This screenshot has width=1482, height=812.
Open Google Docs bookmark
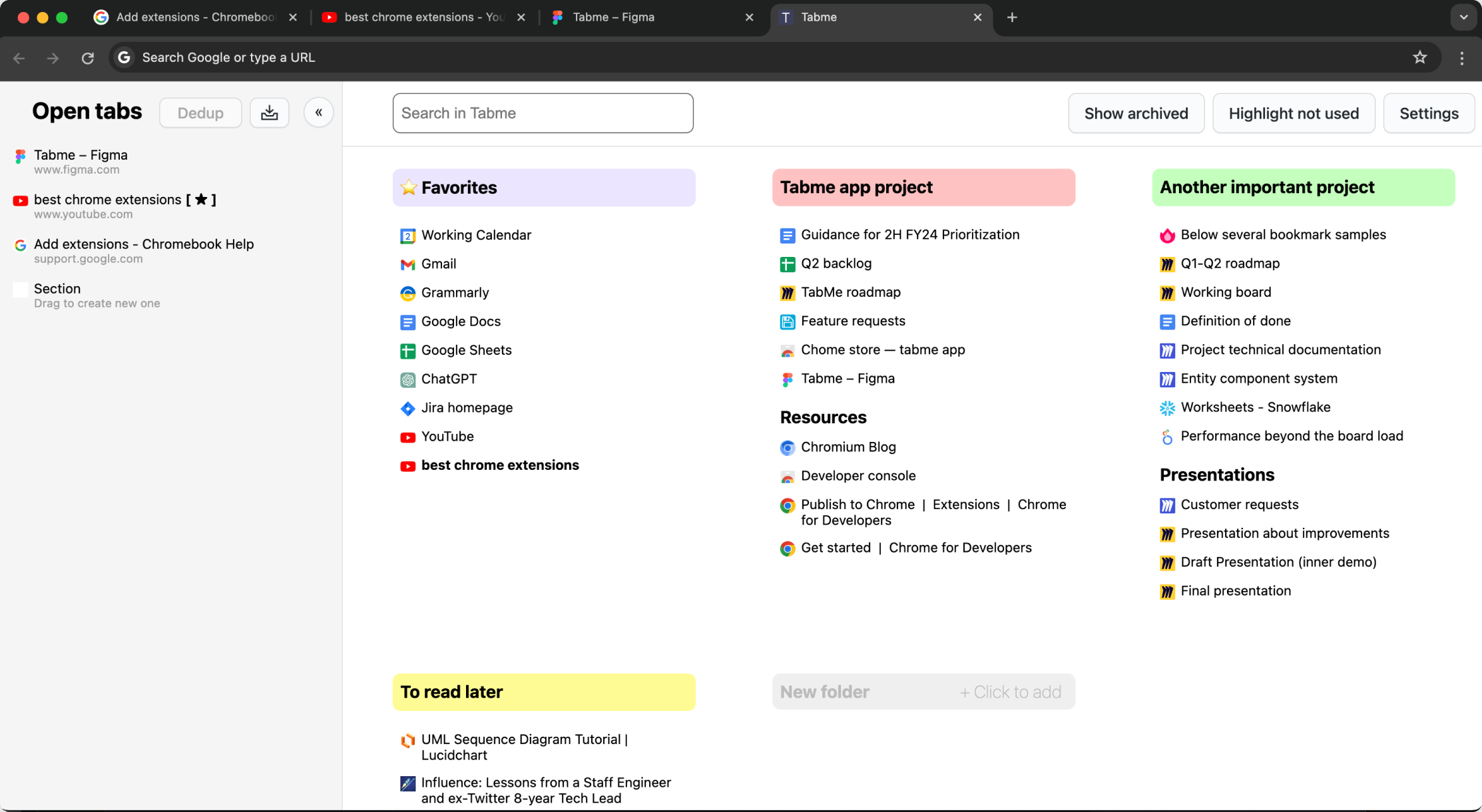coord(461,321)
